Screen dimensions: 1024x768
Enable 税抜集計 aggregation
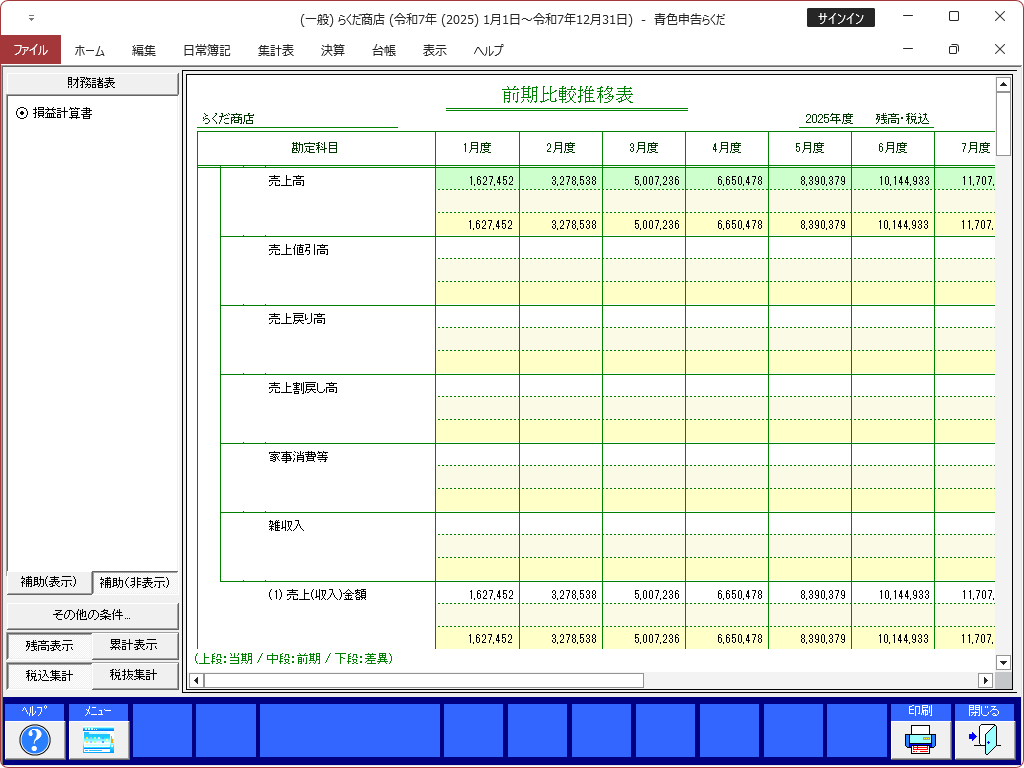tap(135, 675)
